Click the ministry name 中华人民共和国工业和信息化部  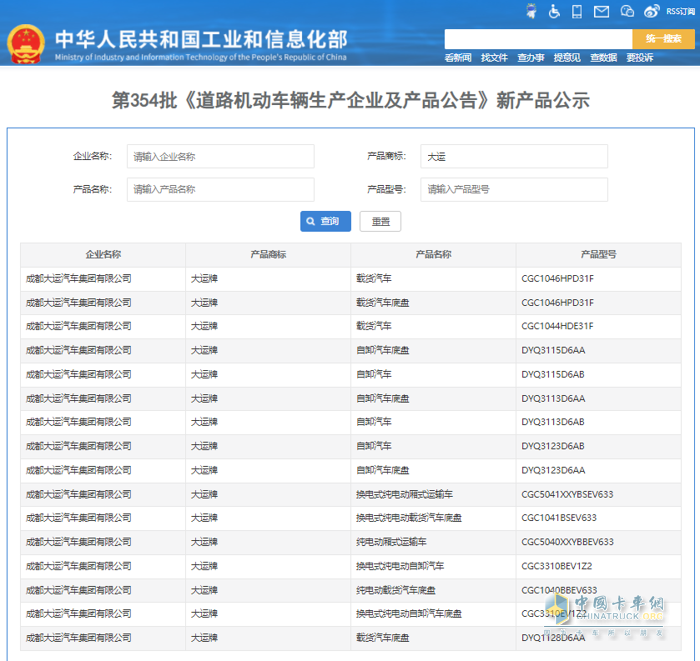[x=201, y=39]
